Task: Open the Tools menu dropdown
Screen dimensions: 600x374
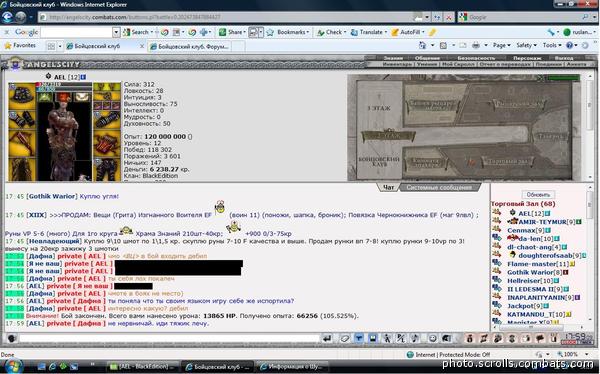Action: pyautogui.click(x=551, y=45)
